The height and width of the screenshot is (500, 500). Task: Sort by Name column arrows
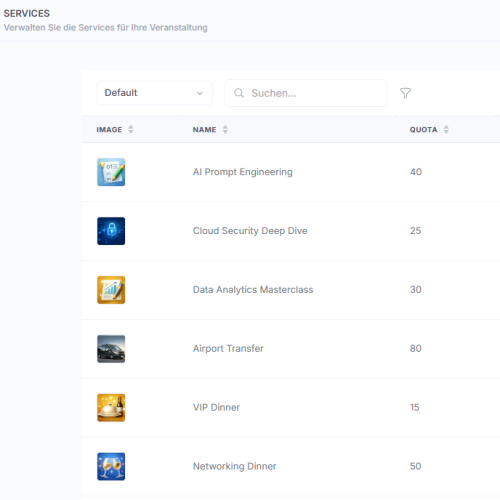click(225, 129)
